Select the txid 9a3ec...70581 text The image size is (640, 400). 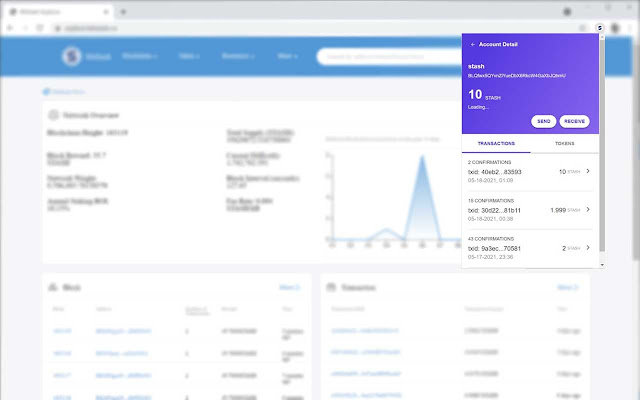[x=494, y=249]
